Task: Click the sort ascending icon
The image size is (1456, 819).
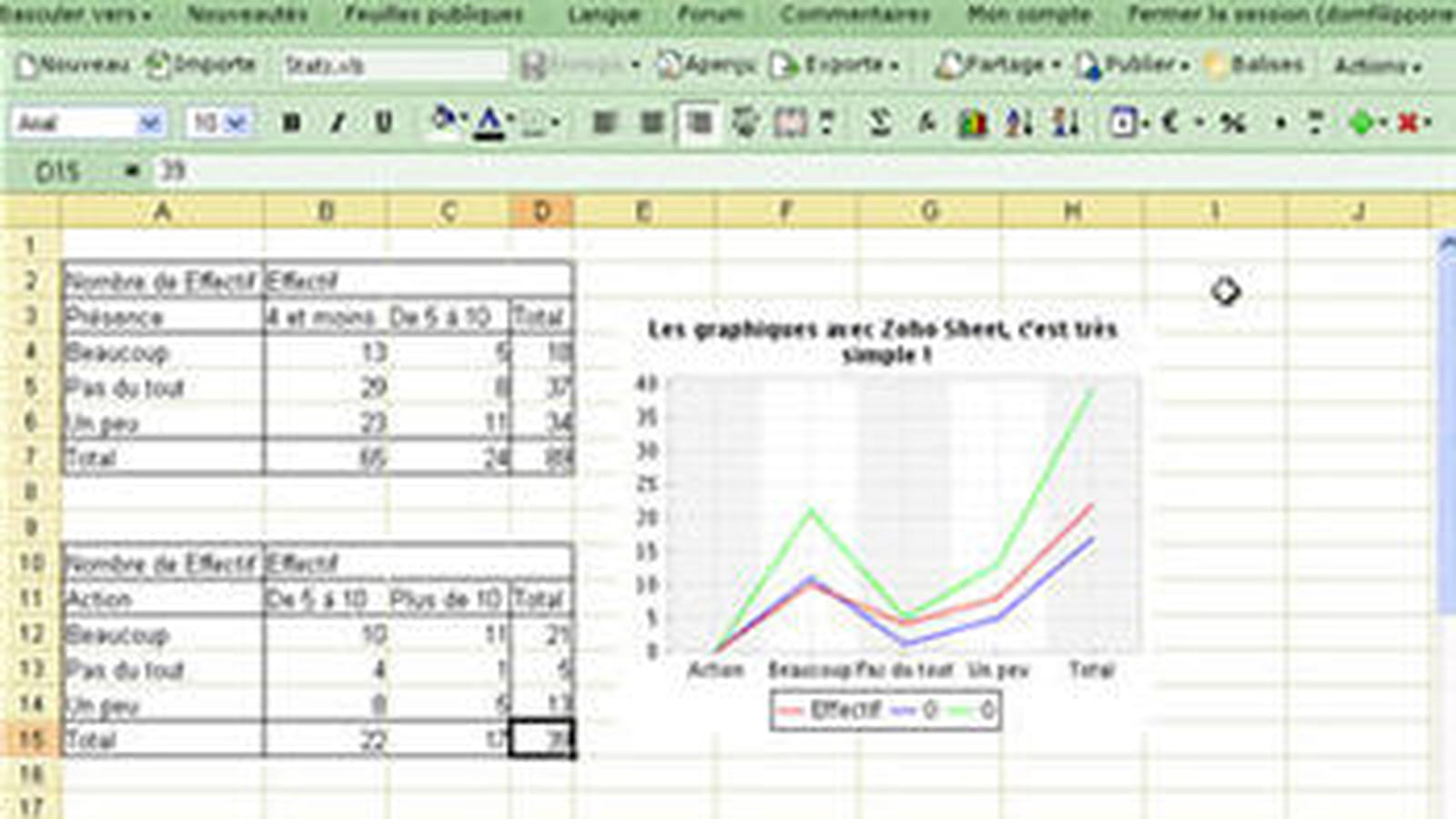Action: tap(1018, 122)
